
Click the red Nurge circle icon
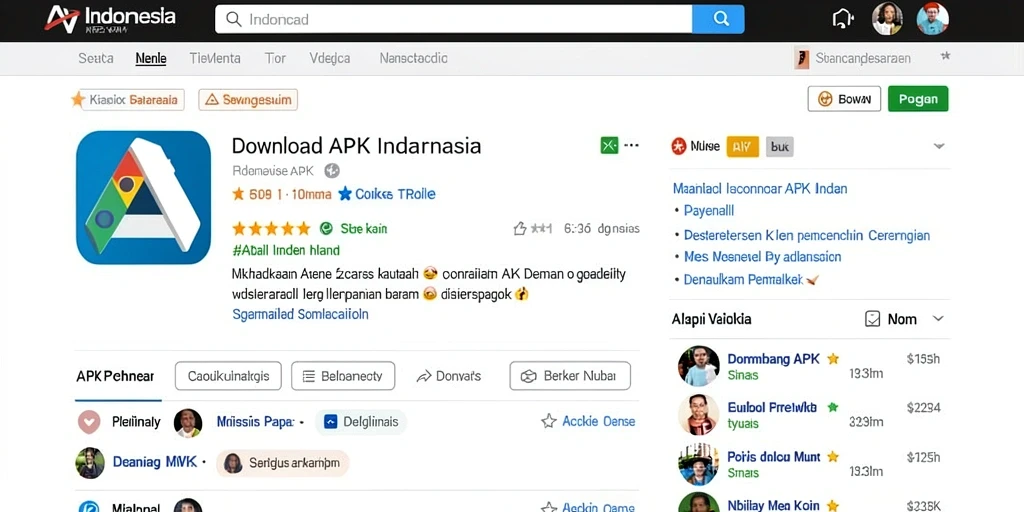point(679,146)
